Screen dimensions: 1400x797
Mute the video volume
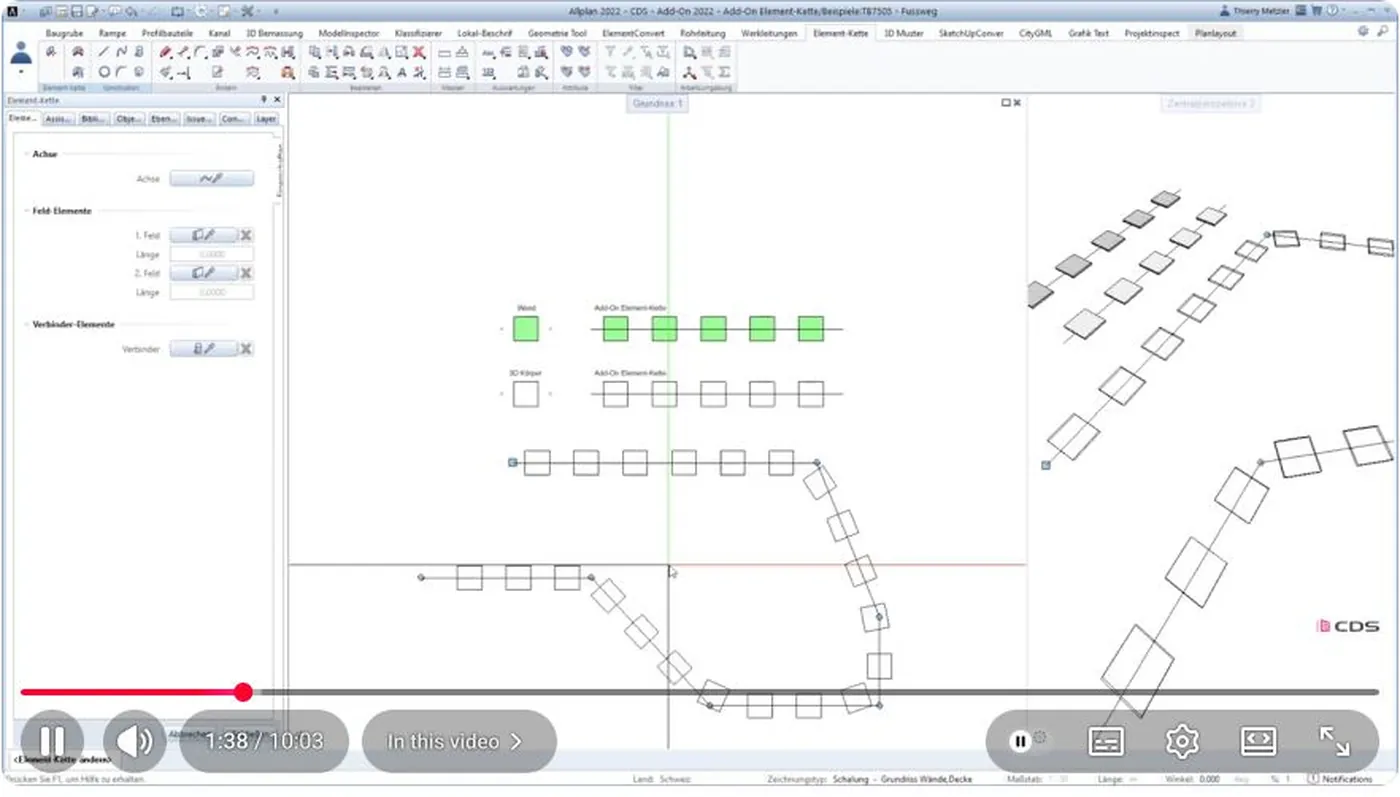pos(134,741)
